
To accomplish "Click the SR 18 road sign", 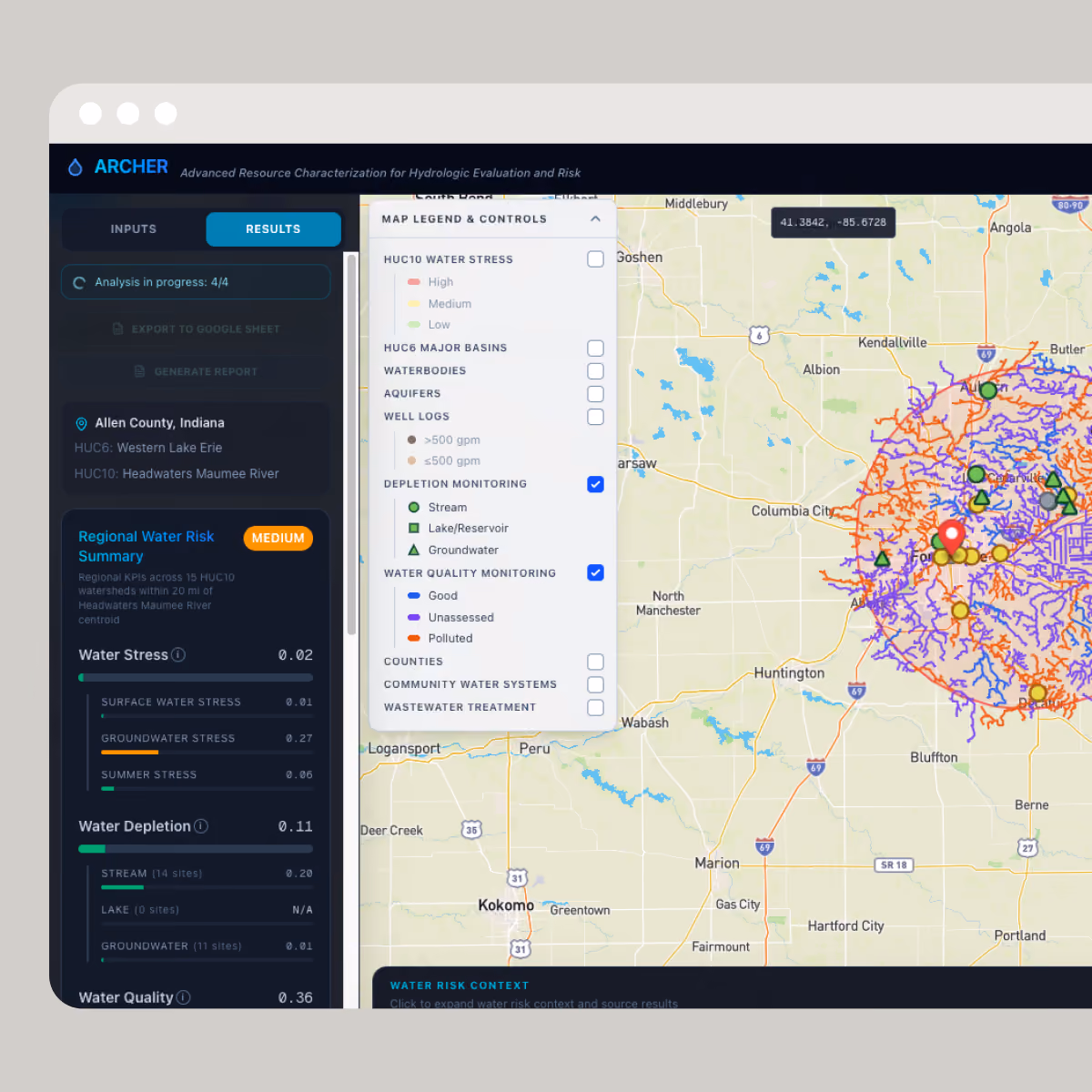I will coord(895,865).
